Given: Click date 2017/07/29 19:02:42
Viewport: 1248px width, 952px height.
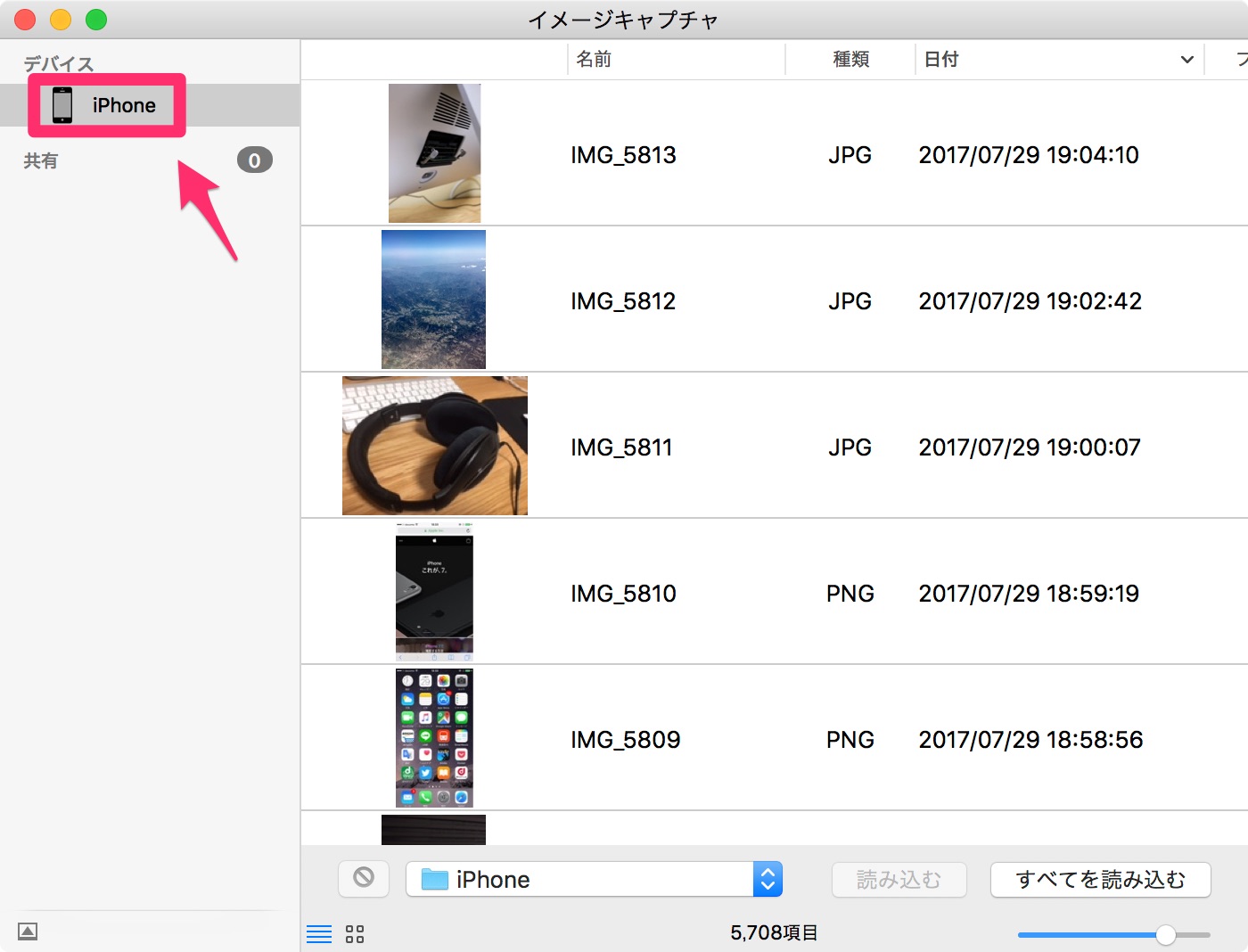Looking at the screenshot, I should (x=1030, y=301).
